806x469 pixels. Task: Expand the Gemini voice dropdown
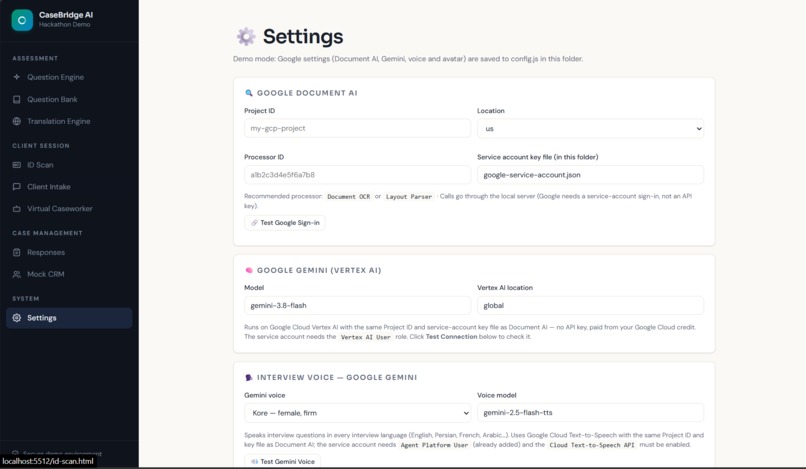357,413
